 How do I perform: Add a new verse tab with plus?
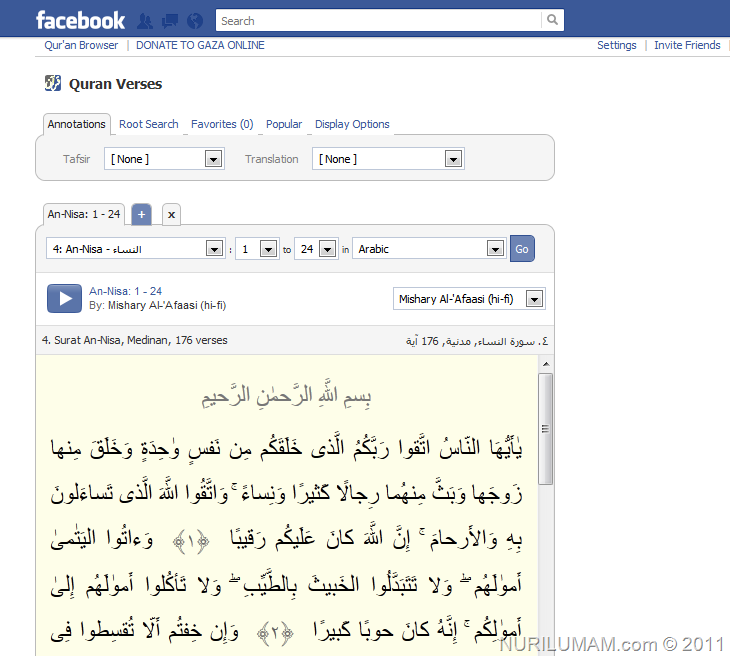tap(142, 215)
